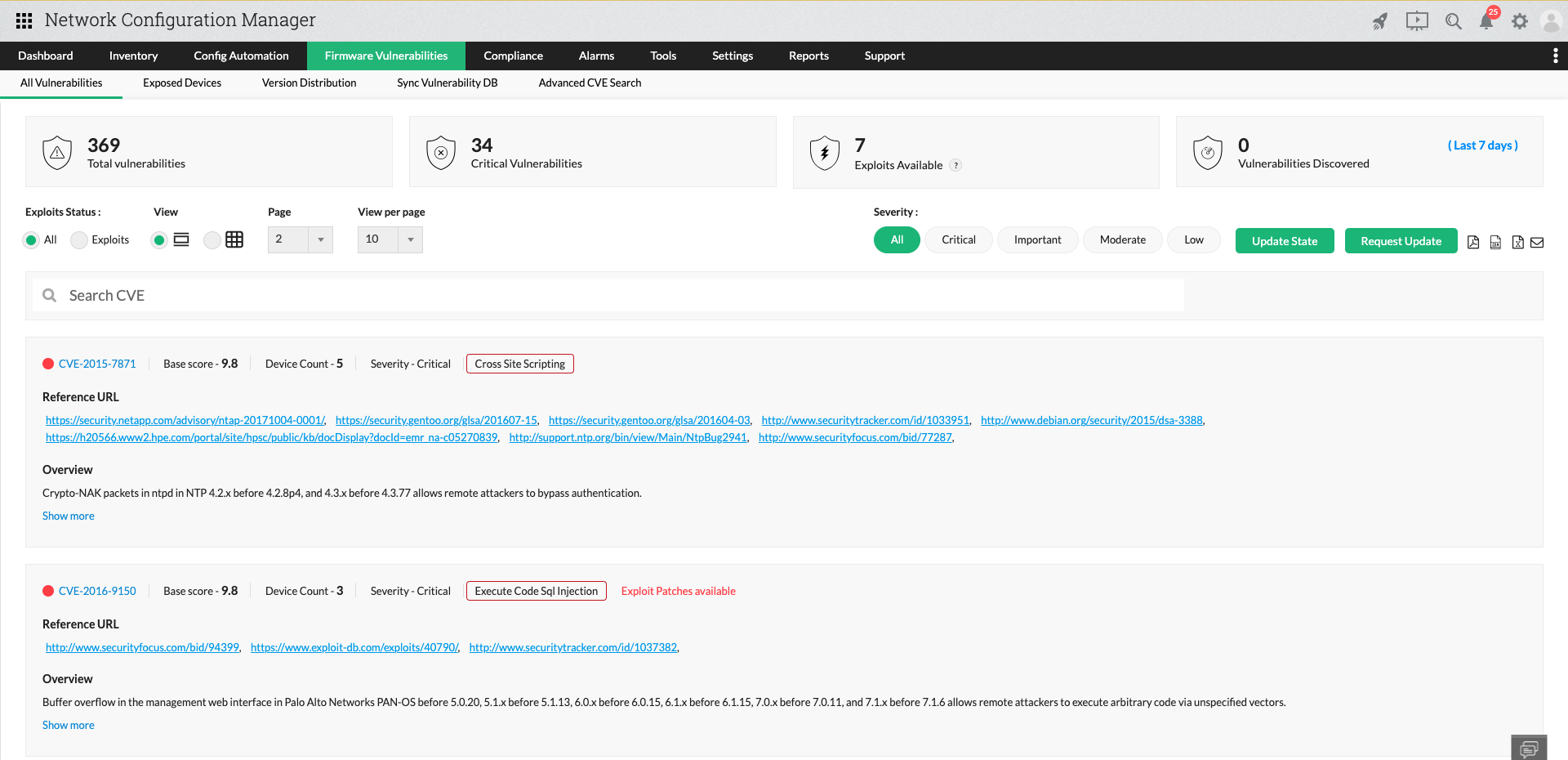Image resolution: width=1568 pixels, height=760 pixels.
Task: Open the Compliance menu item
Action: (513, 56)
